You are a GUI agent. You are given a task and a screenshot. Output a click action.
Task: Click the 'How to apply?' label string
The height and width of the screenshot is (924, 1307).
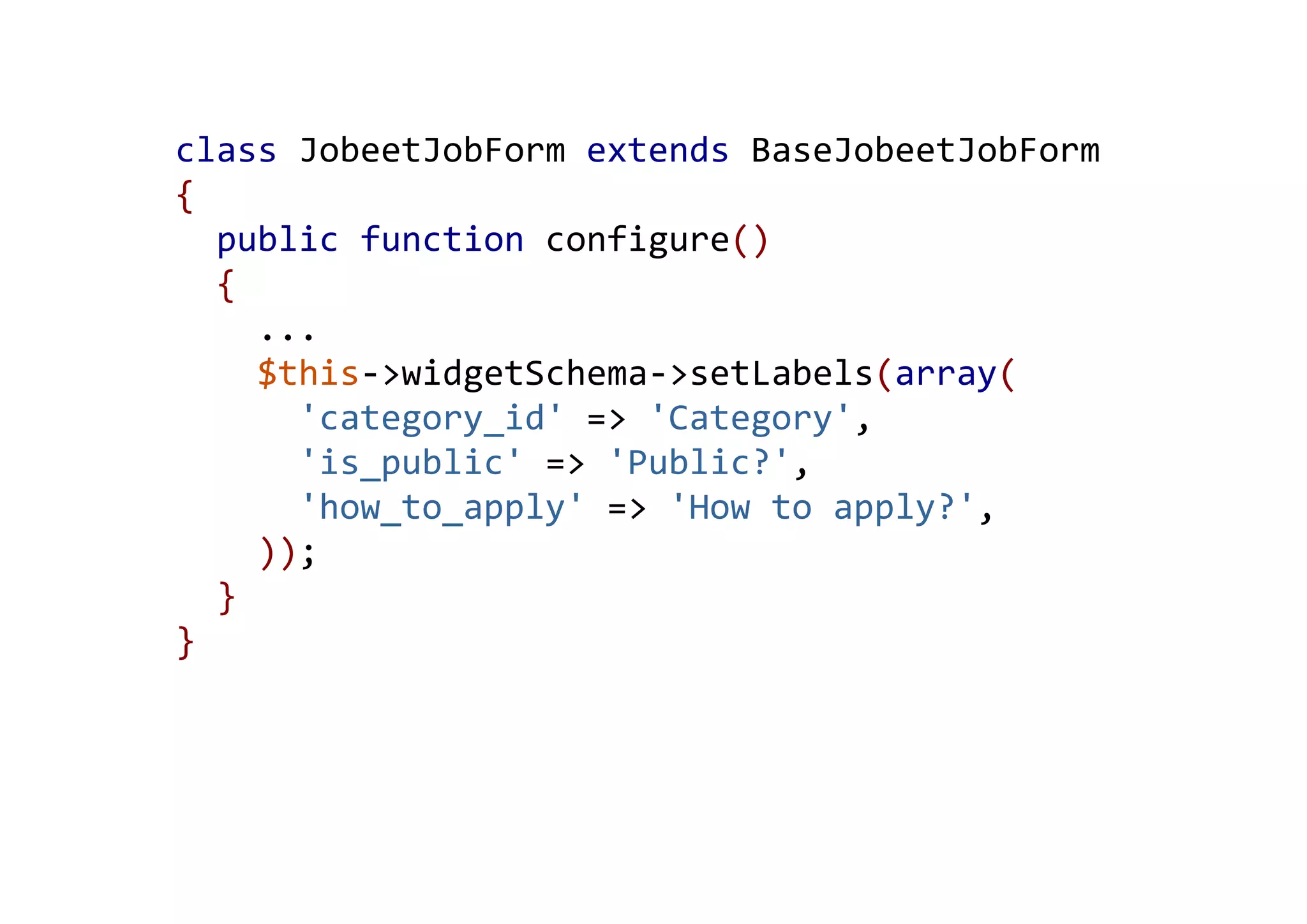[x=823, y=509]
